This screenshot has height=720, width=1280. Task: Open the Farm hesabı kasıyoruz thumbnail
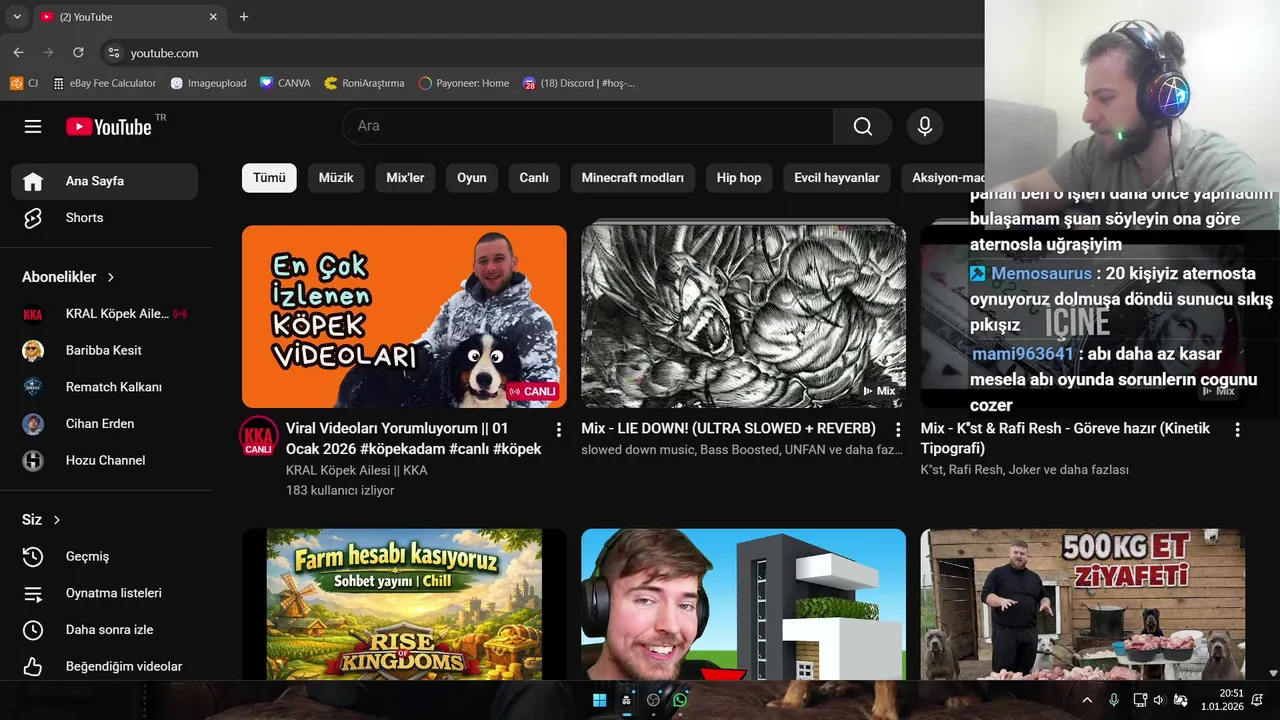[404, 604]
